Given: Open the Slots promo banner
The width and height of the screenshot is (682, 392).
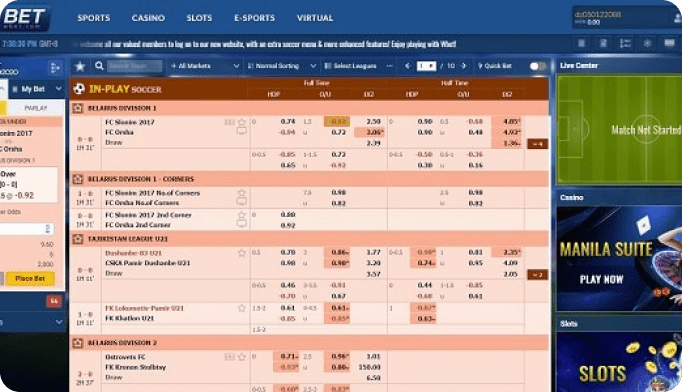Looking at the screenshot, I should (x=619, y=362).
